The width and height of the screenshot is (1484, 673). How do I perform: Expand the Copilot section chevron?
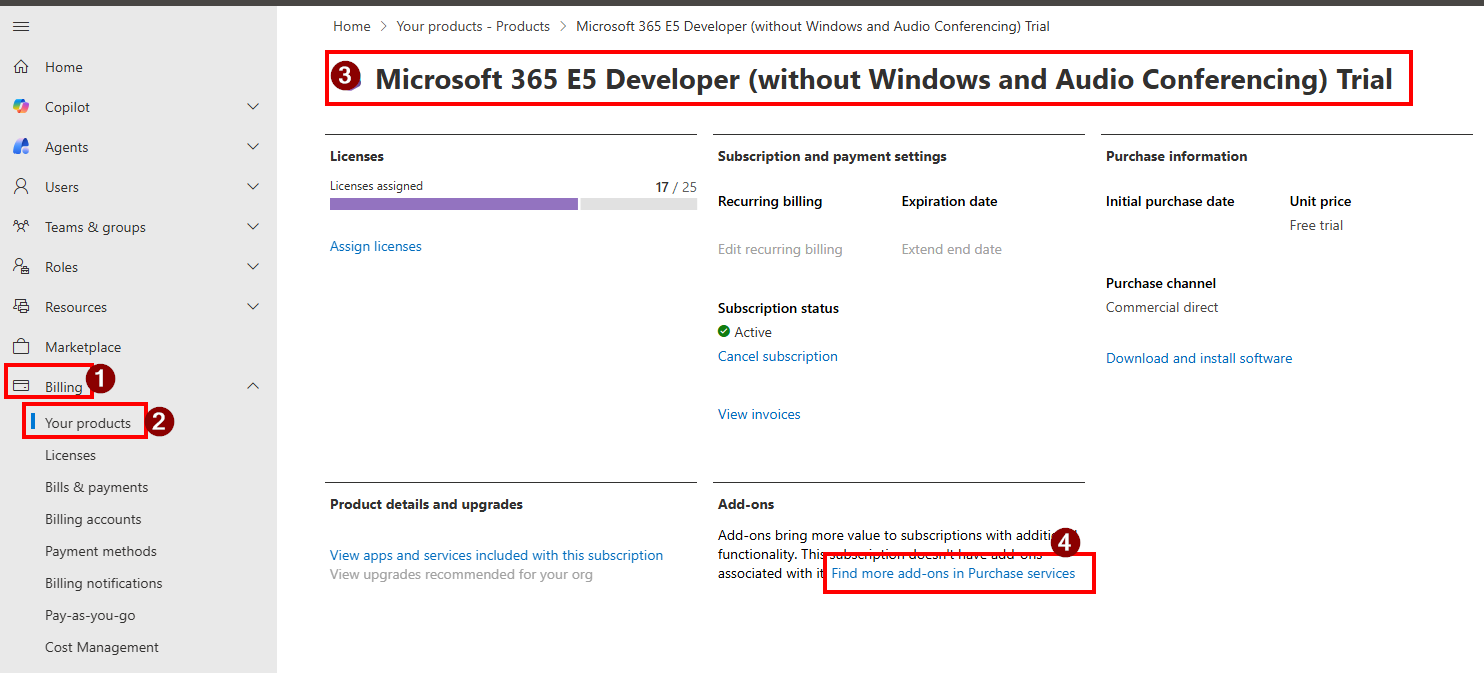[x=253, y=107]
